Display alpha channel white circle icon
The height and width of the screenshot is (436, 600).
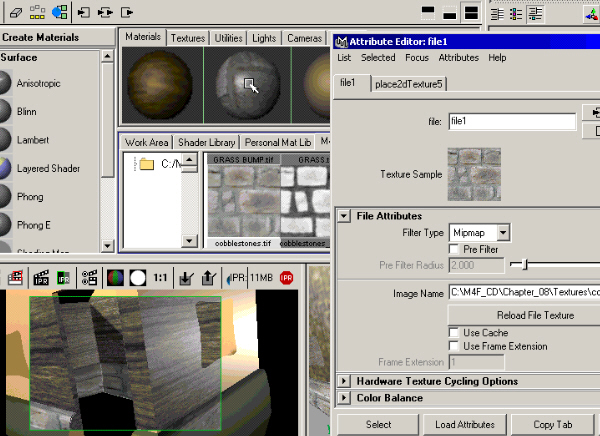coord(137,277)
